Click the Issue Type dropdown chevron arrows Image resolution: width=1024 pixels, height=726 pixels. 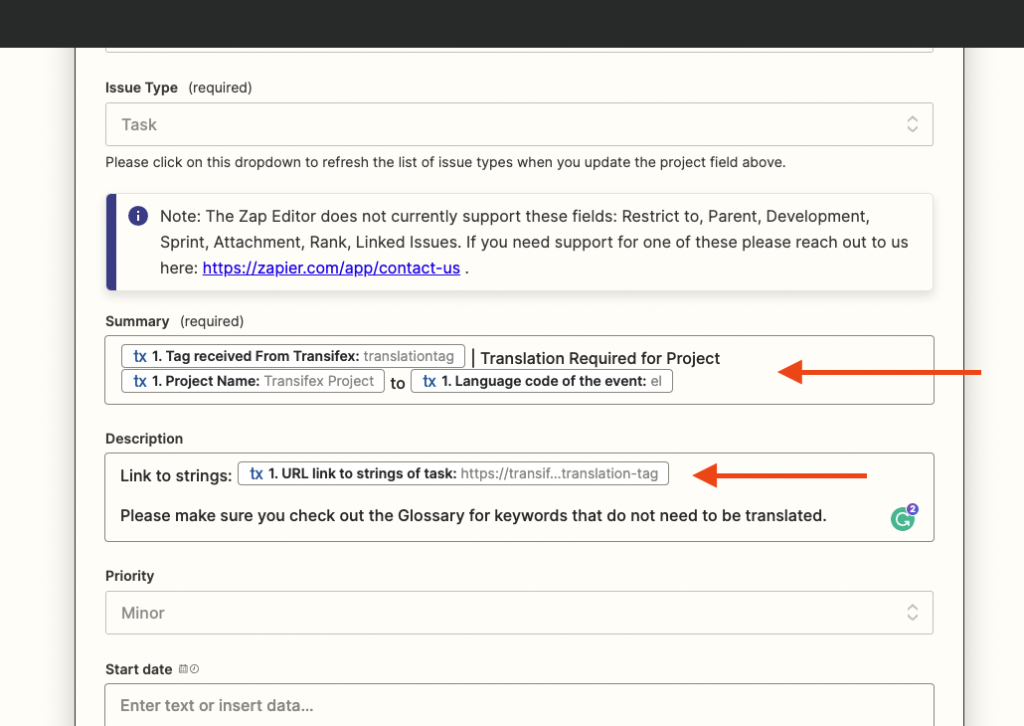pos(912,124)
